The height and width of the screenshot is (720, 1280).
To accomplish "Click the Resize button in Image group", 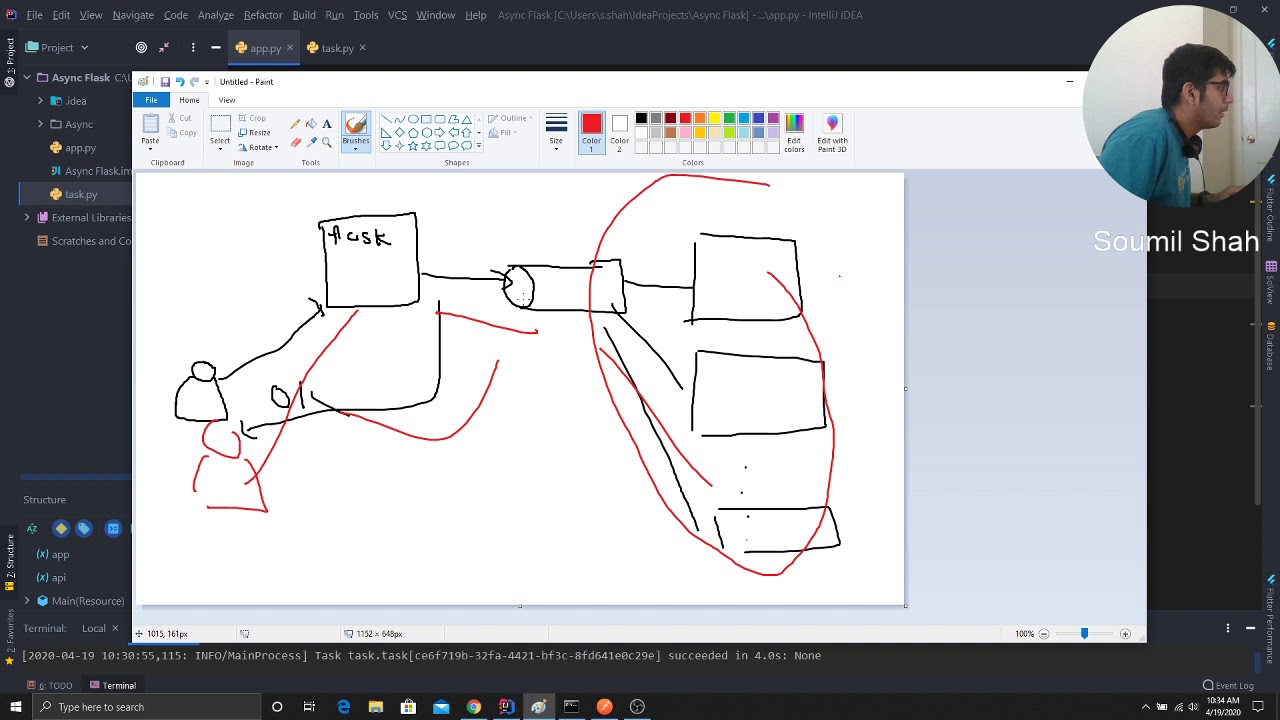I will pos(254,133).
